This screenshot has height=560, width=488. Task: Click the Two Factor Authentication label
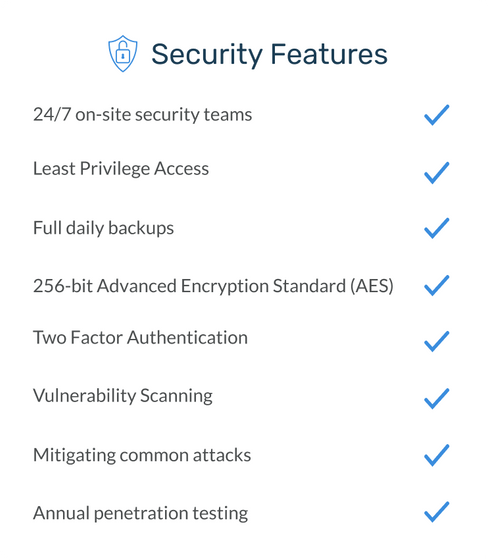coord(140,338)
